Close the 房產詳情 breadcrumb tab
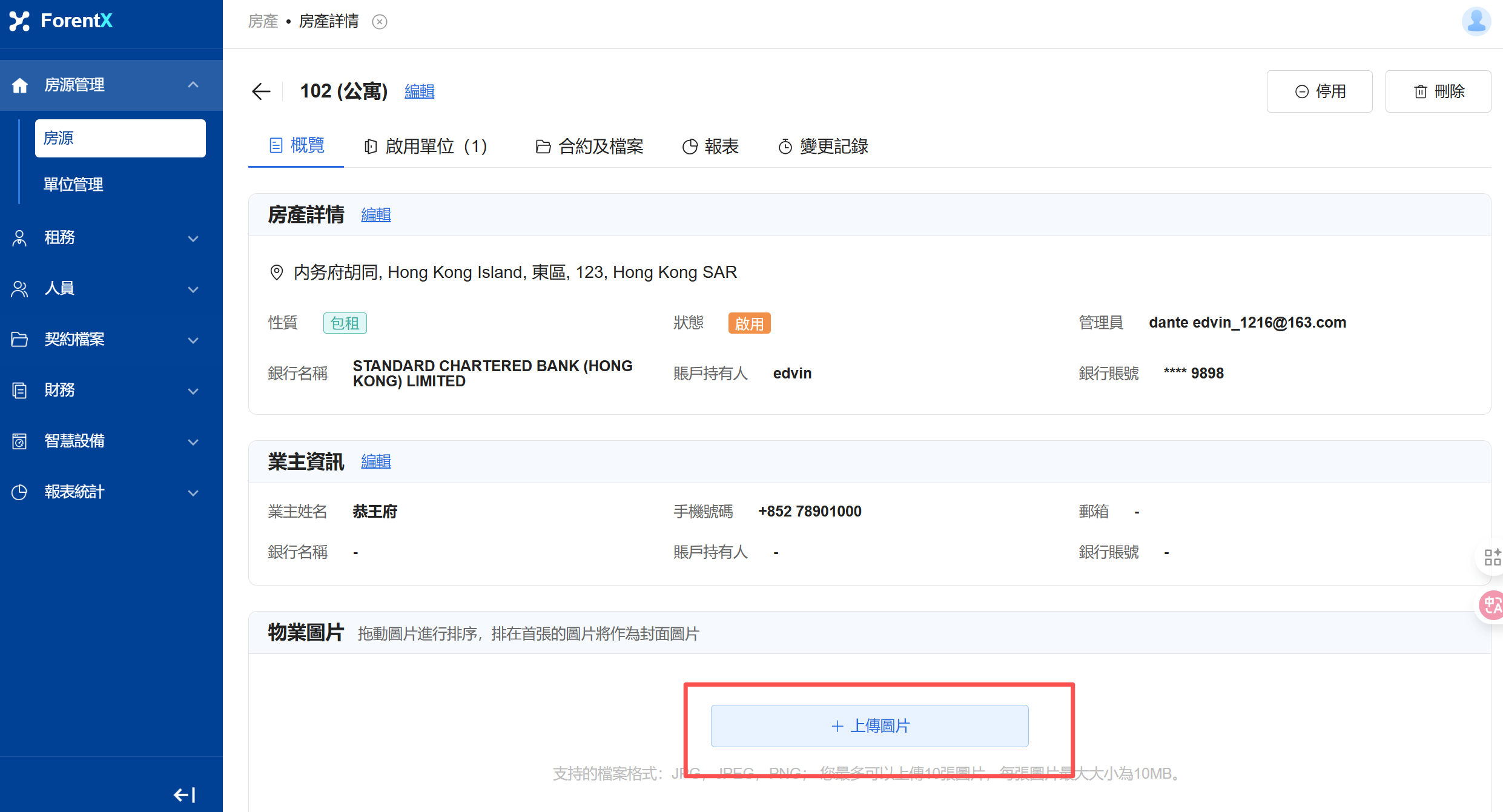 point(380,22)
